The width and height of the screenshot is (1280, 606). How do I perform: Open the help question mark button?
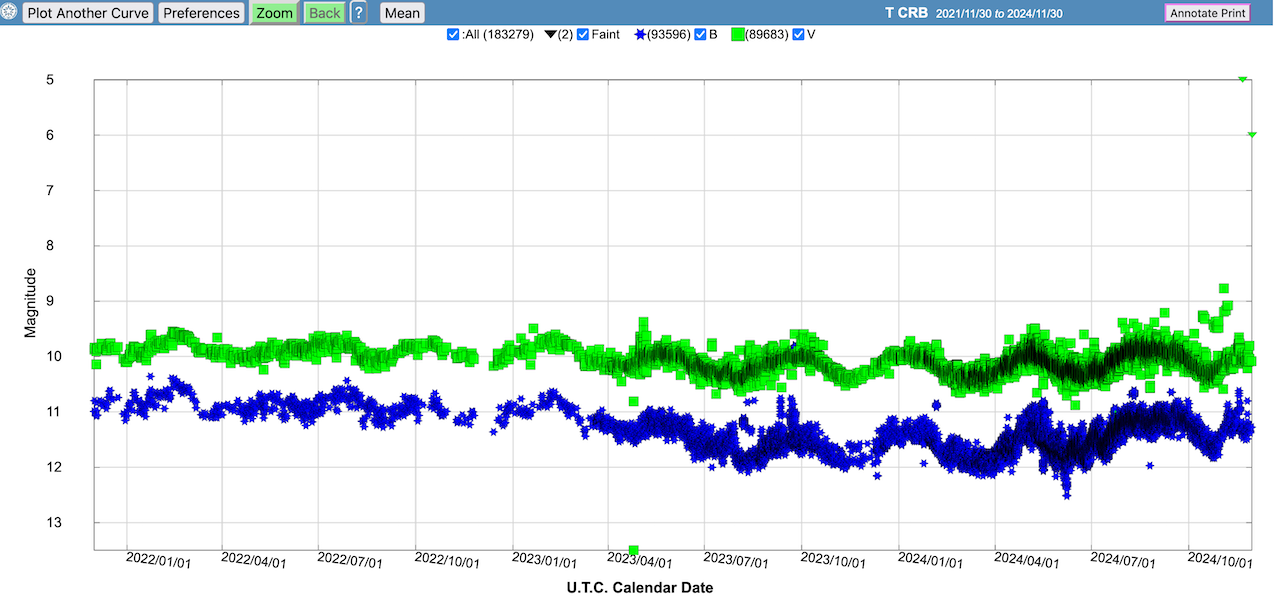pyautogui.click(x=358, y=13)
